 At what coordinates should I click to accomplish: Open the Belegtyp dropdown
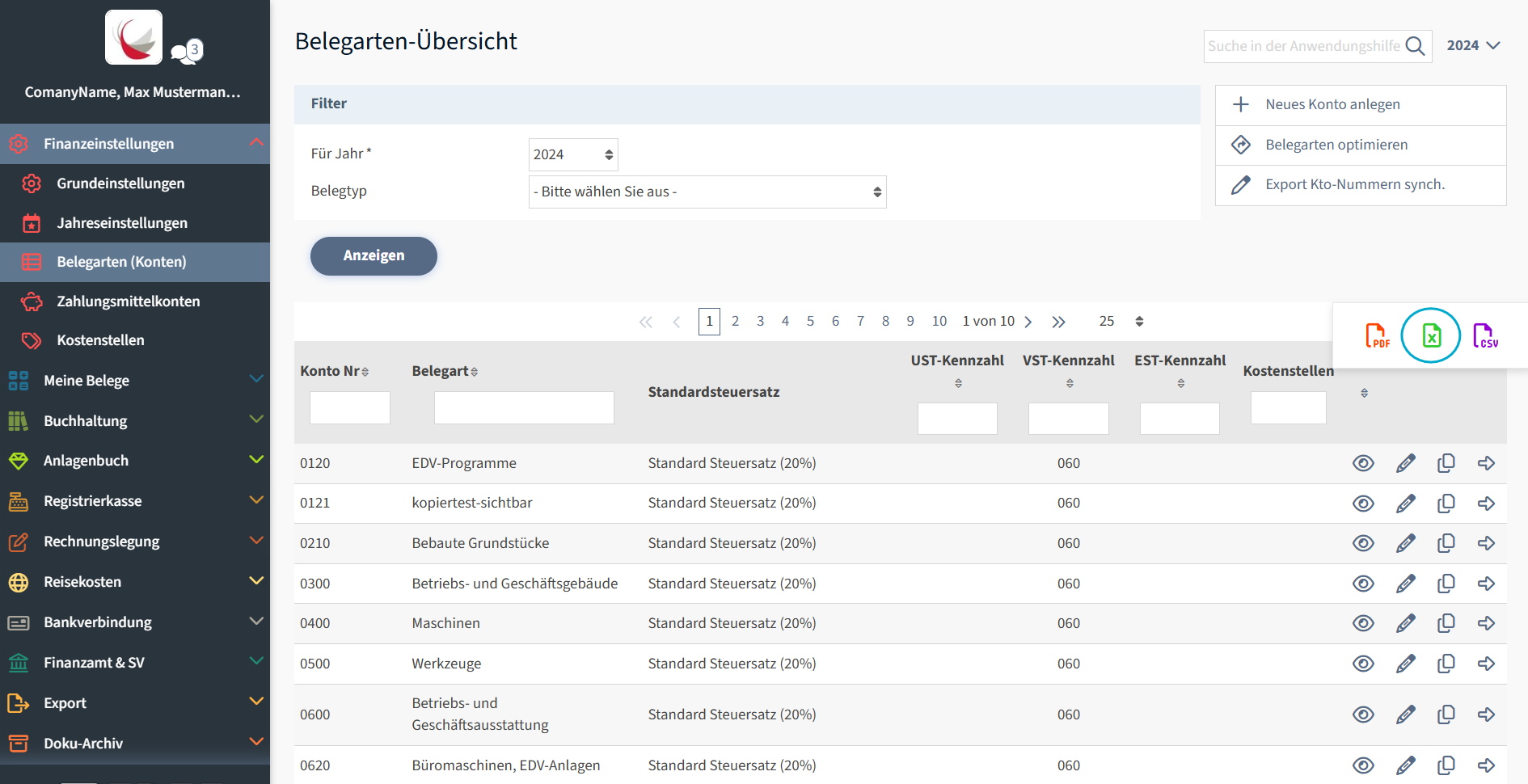(707, 192)
